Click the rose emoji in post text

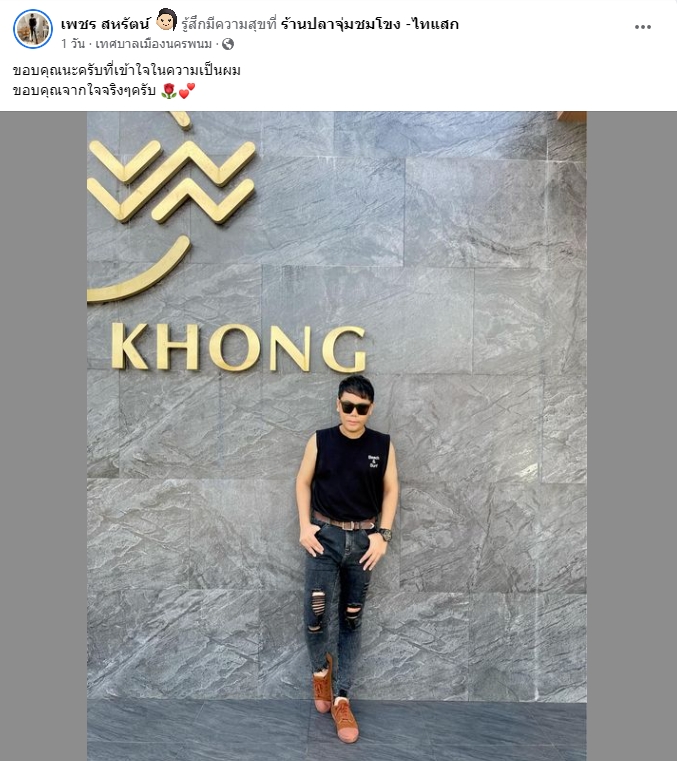click(168, 91)
